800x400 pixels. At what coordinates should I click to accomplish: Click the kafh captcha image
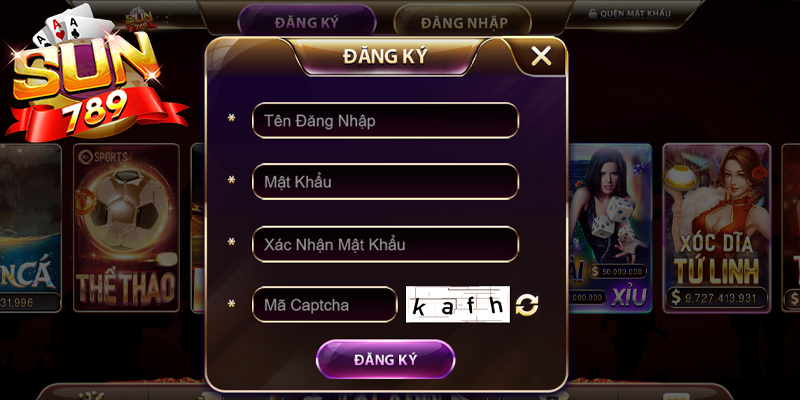tap(458, 304)
